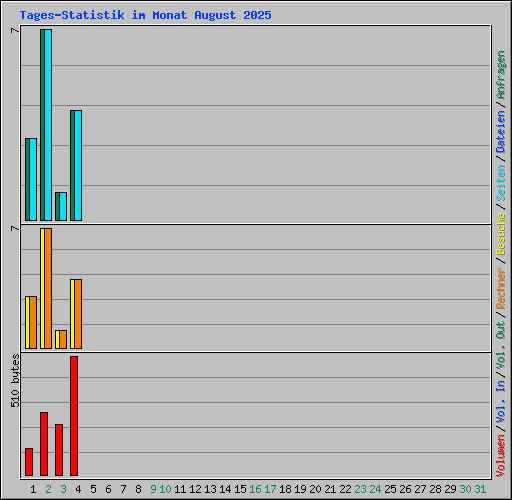The height and width of the screenshot is (500, 512).
Task: Click day 31 on the x-axis
Action: point(480,489)
